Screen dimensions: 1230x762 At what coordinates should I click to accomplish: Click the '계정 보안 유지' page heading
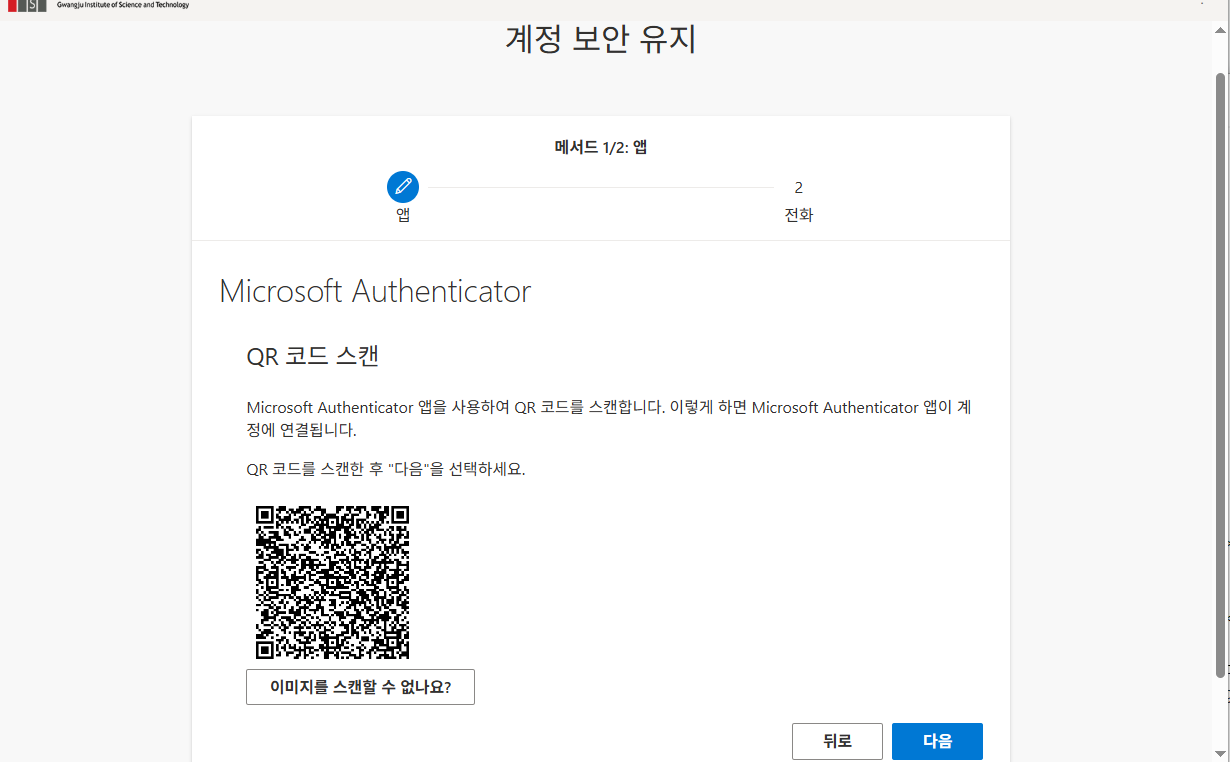pos(601,40)
